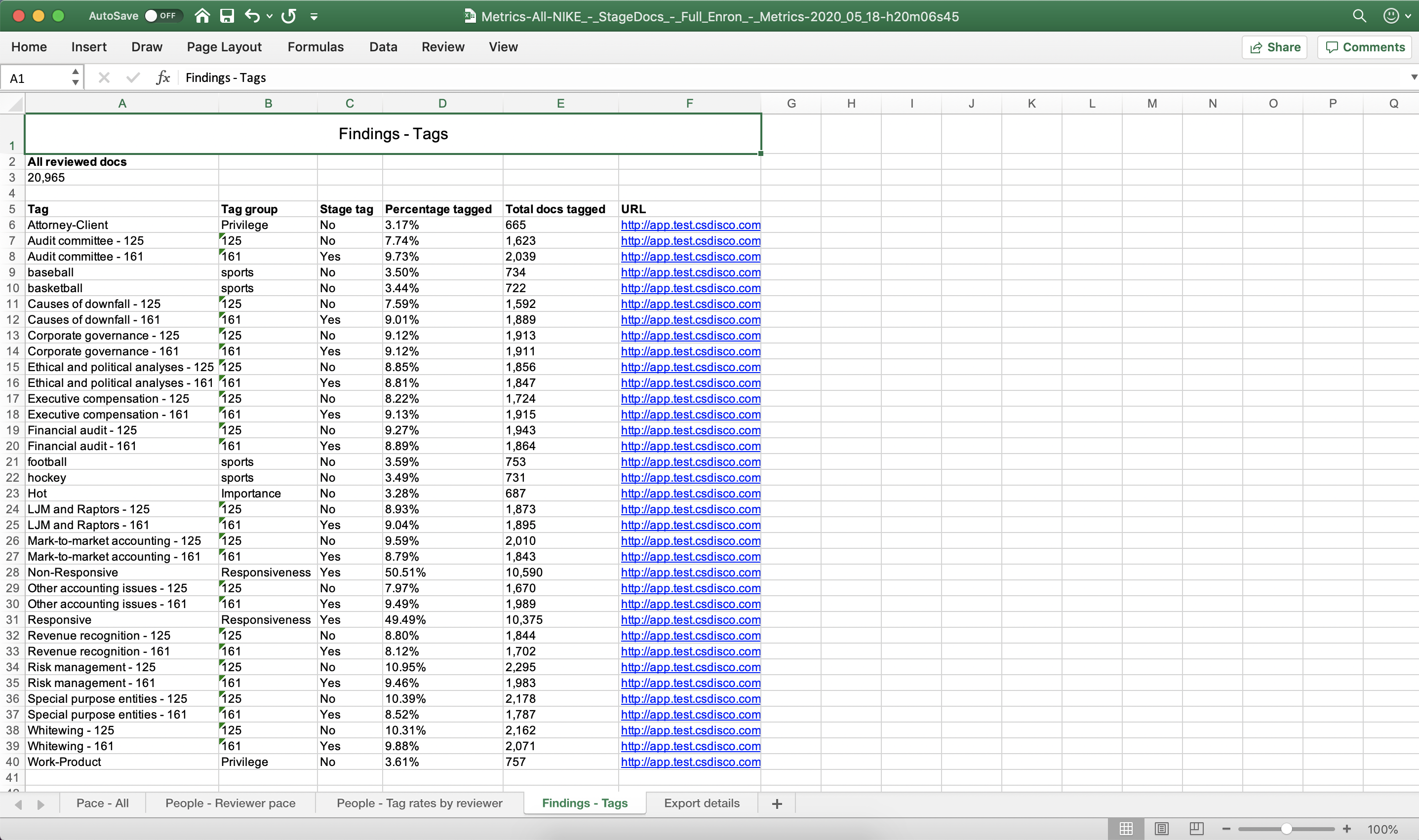Click the Enter checkmark in formula bar

point(133,77)
